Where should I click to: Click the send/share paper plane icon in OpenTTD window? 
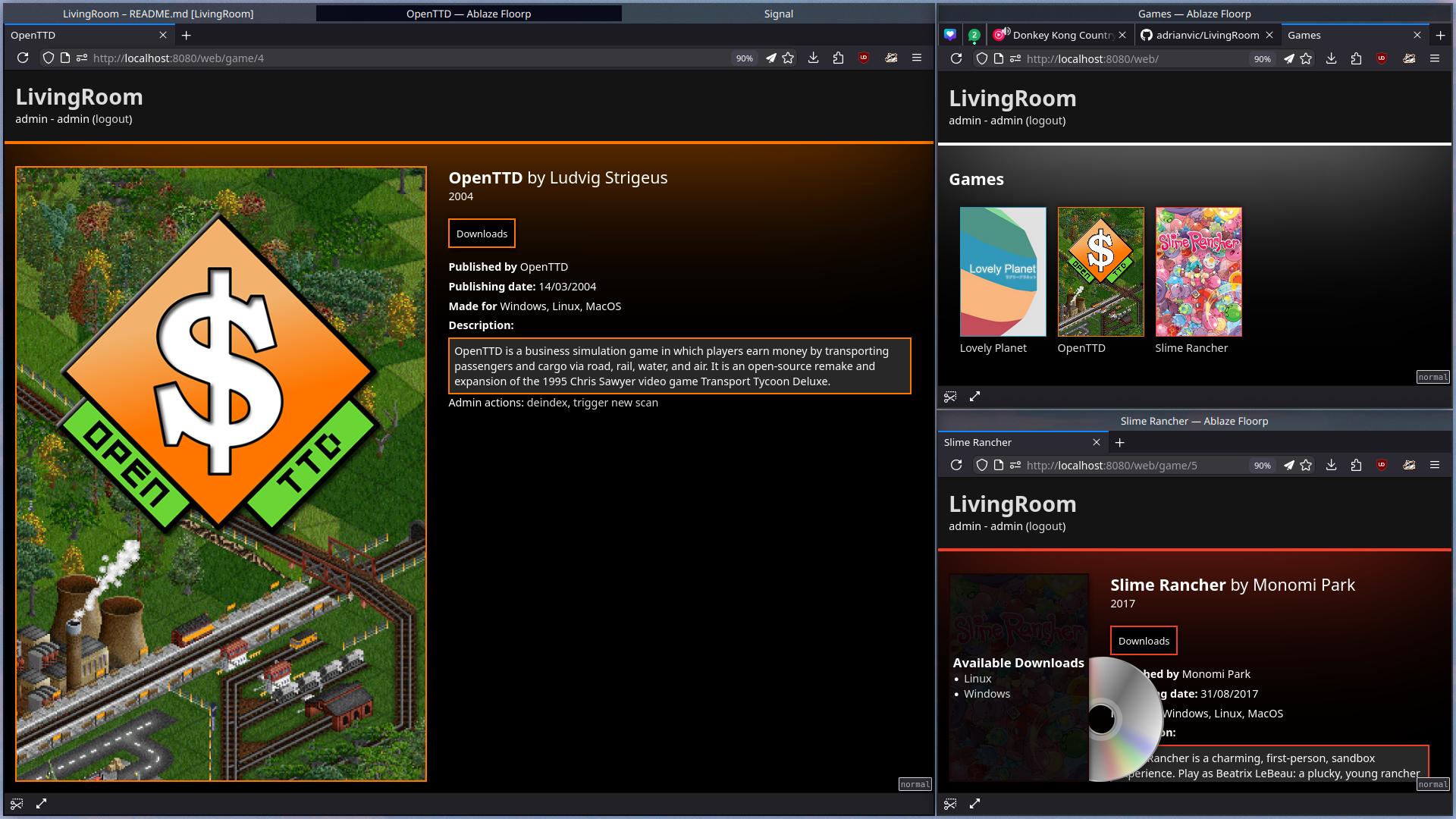click(770, 58)
